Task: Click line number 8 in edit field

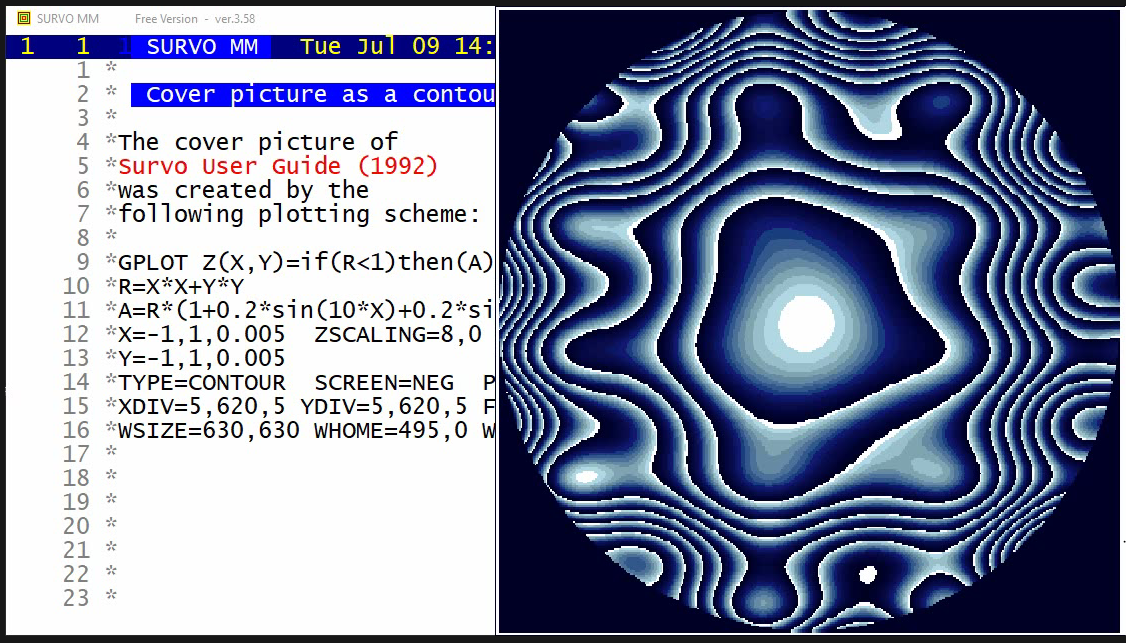Action: pyautogui.click(x=83, y=239)
